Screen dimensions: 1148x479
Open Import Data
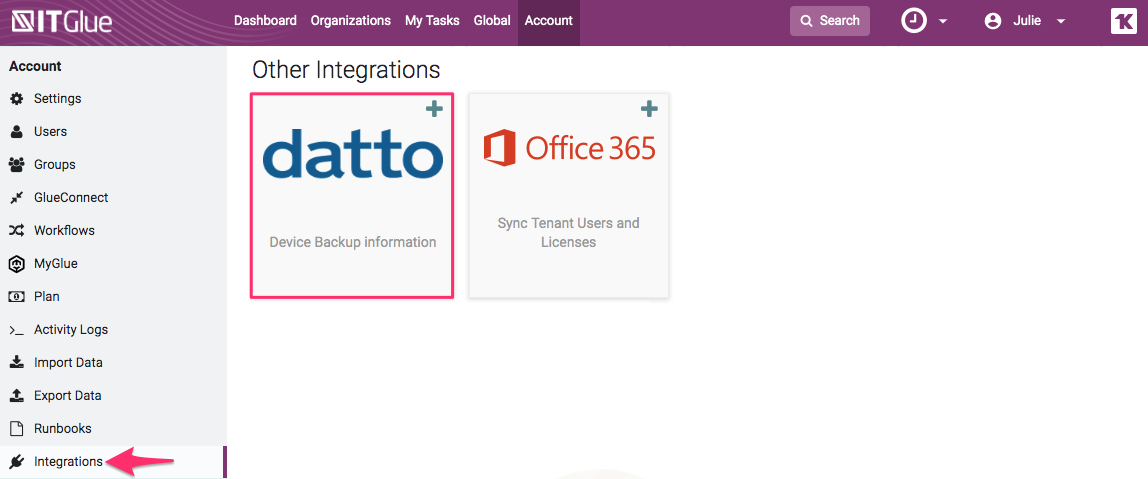click(x=68, y=363)
